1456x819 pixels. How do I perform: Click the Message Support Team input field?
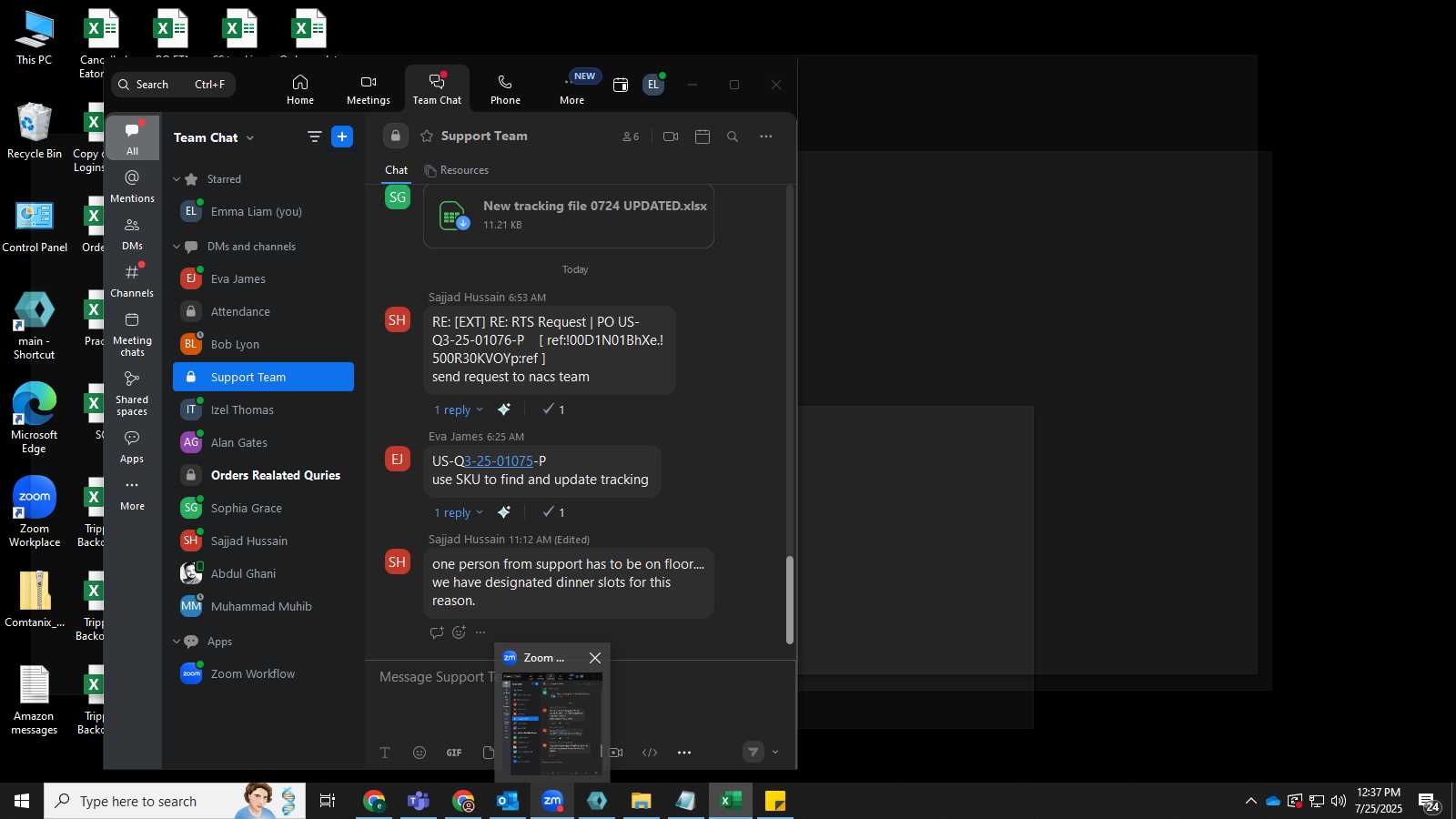[437, 677]
